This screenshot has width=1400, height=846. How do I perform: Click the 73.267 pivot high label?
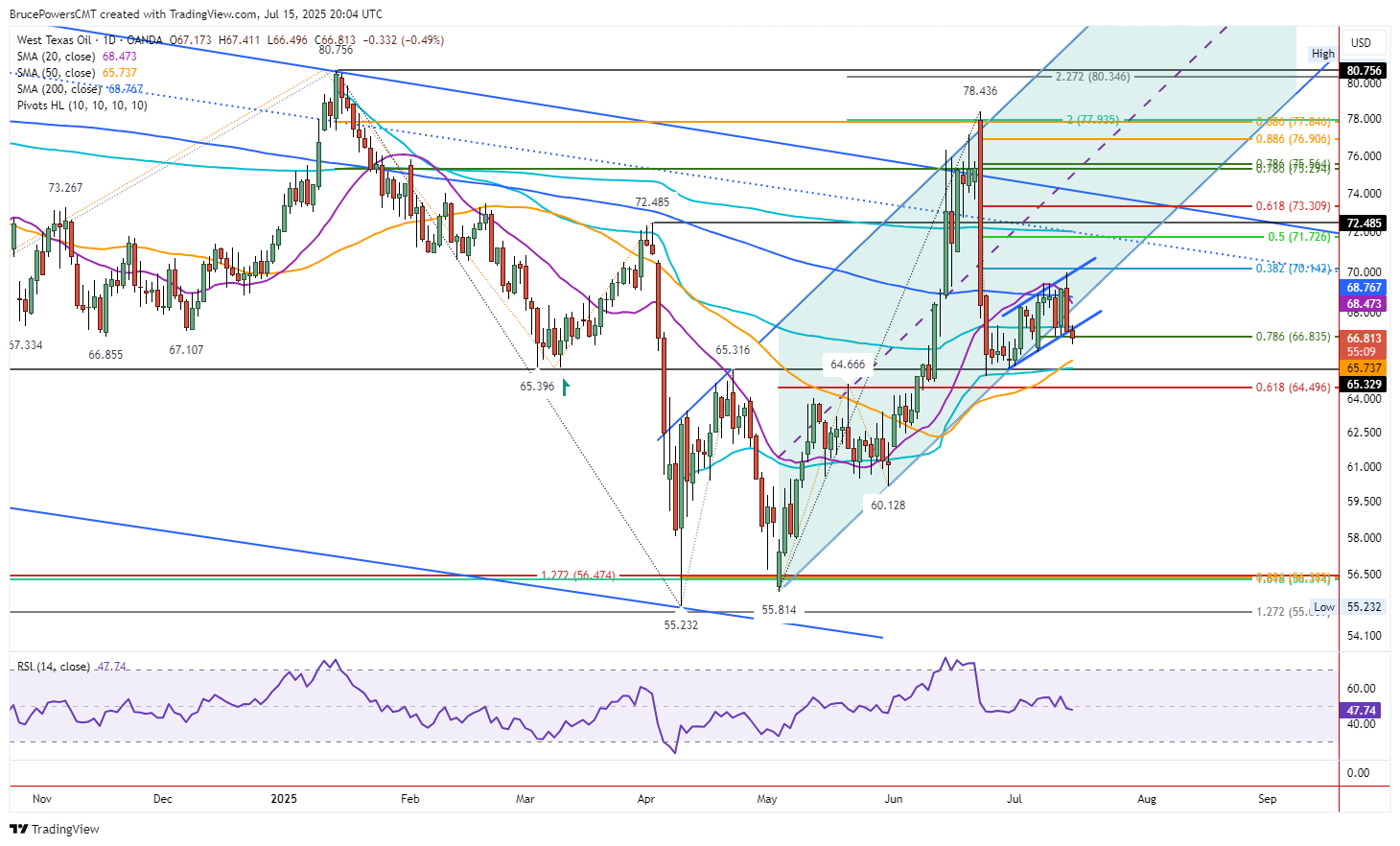65,188
